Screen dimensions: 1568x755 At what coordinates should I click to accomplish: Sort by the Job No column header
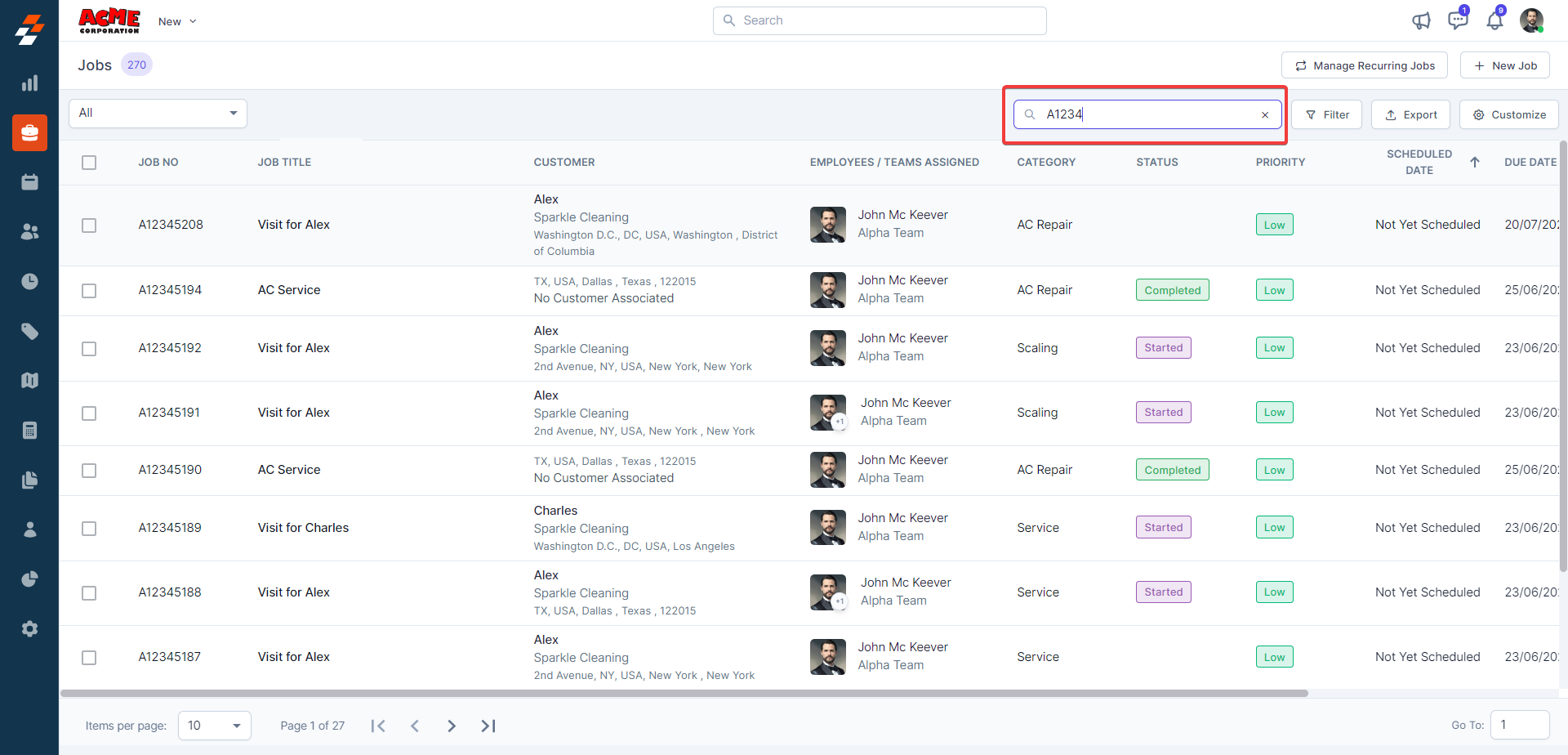[158, 163]
